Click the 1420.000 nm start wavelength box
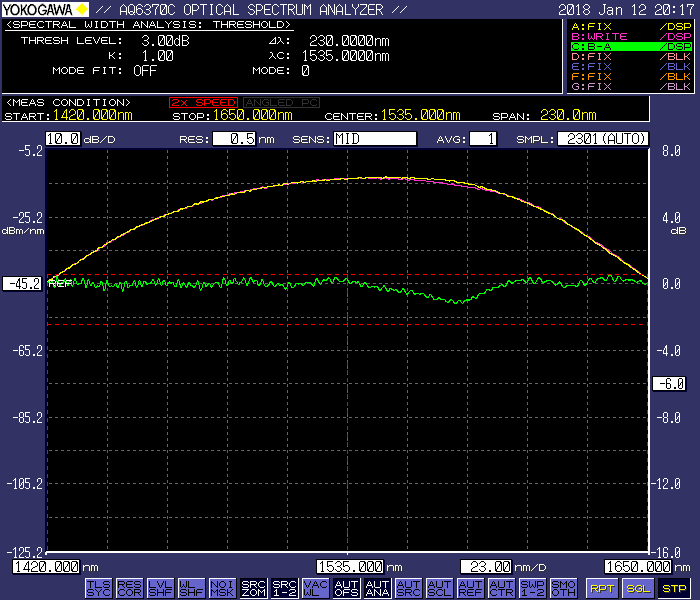The height and width of the screenshot is (600, 700). coord(47,566)
